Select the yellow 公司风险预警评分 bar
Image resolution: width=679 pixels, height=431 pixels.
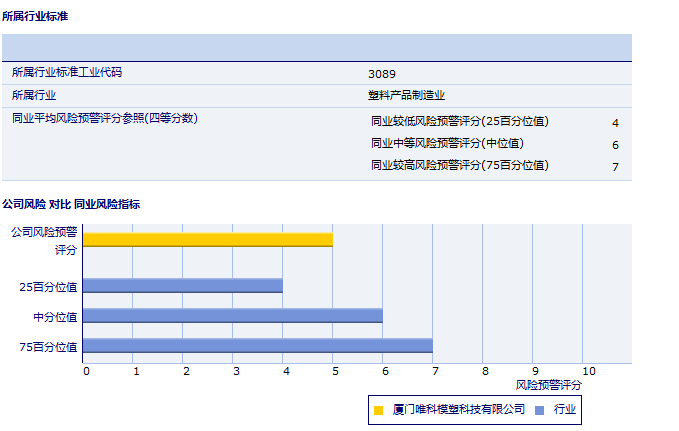tap(207, 239)
